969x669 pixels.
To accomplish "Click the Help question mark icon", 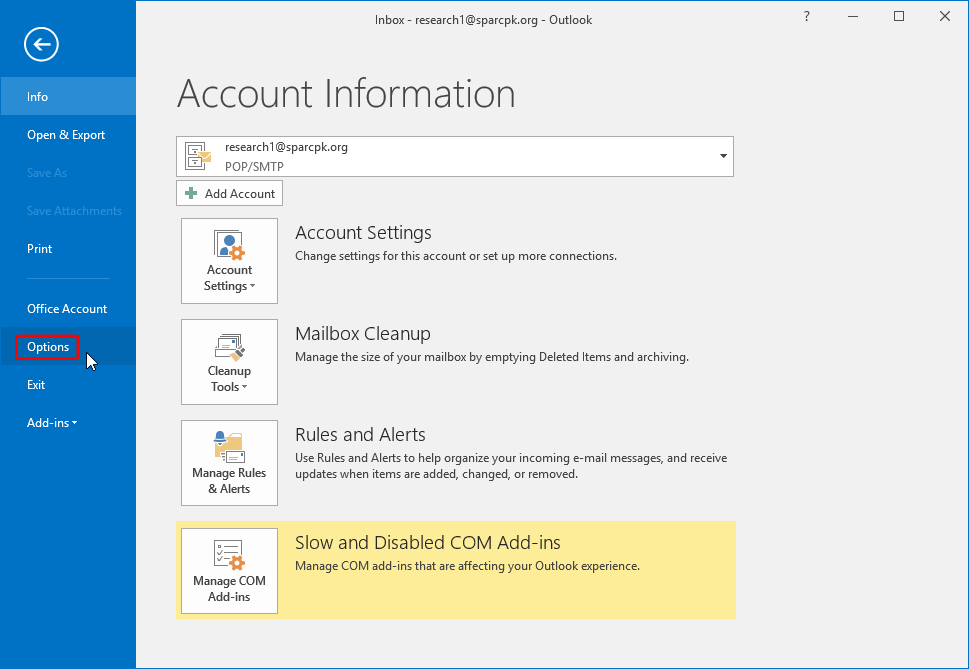I will 807,16.
